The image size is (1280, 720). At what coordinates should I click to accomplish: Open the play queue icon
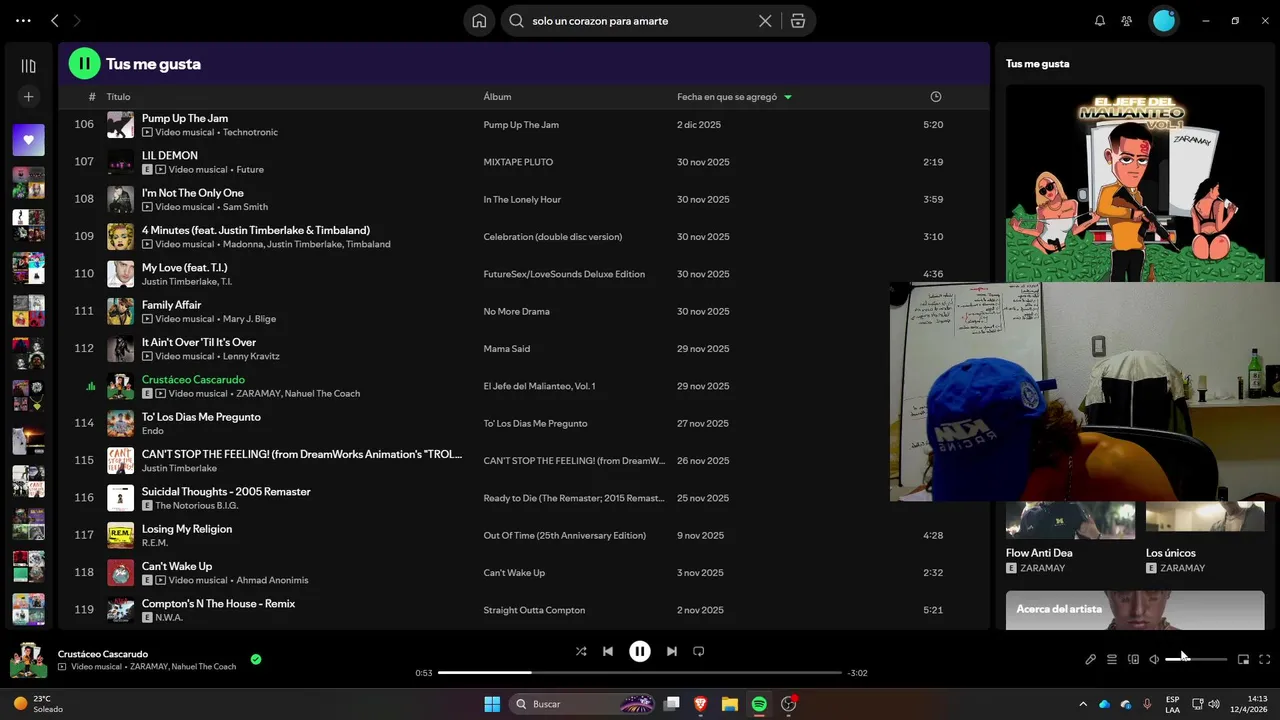click(x=1112, y=659)
